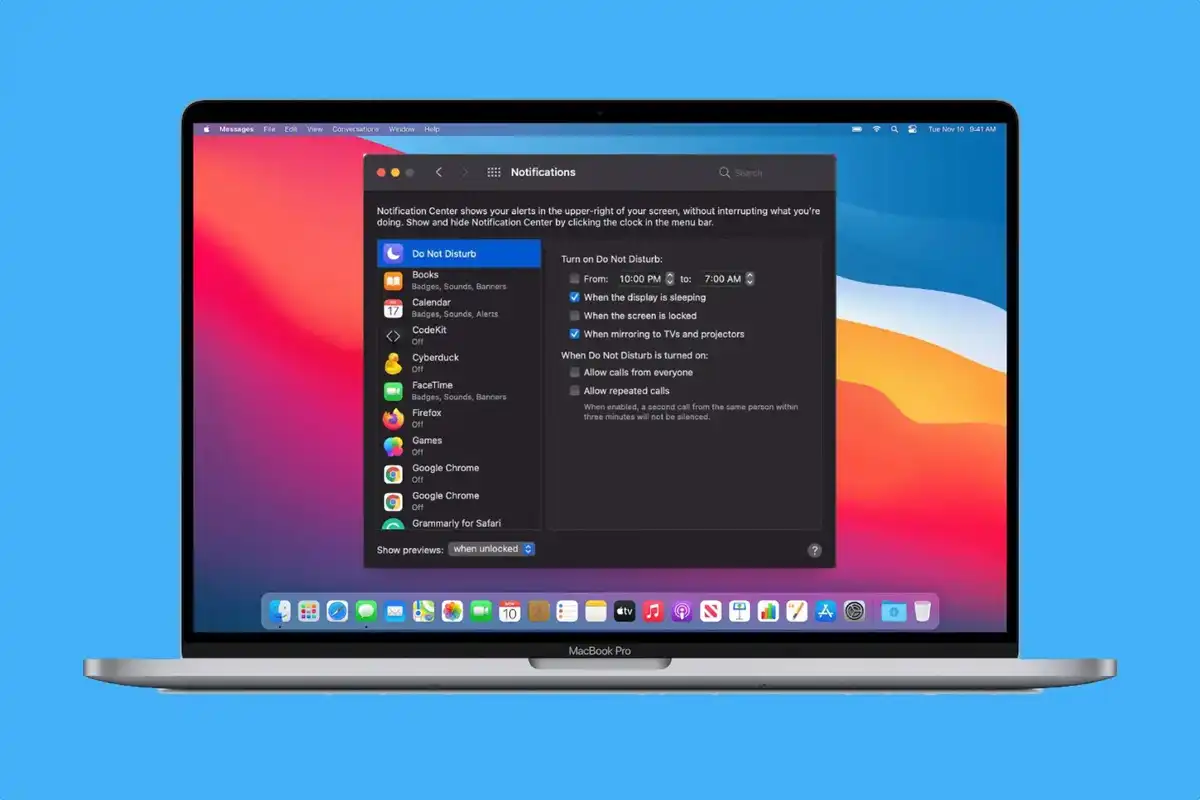Screen dimensions: 1200x800
Task: Check 'Allow calls from everyone'
Action: (574, 372)
